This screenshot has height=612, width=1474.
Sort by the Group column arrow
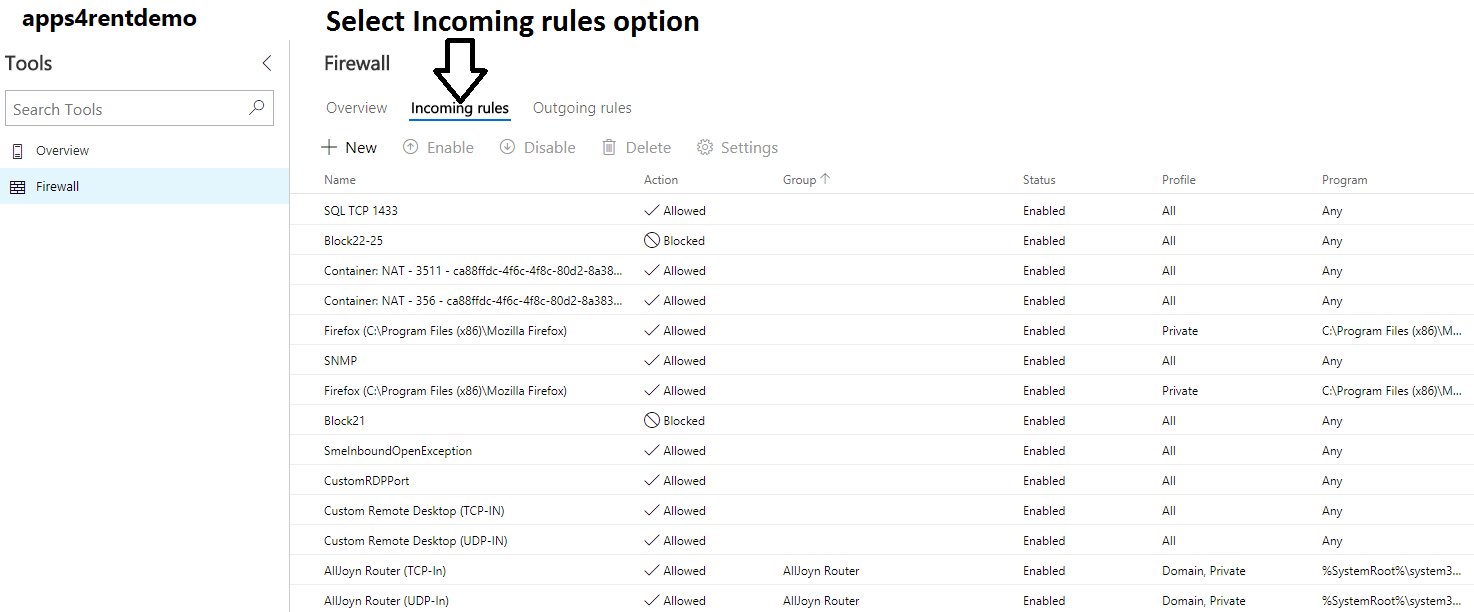pyautogui.click(x=825, y=179)
